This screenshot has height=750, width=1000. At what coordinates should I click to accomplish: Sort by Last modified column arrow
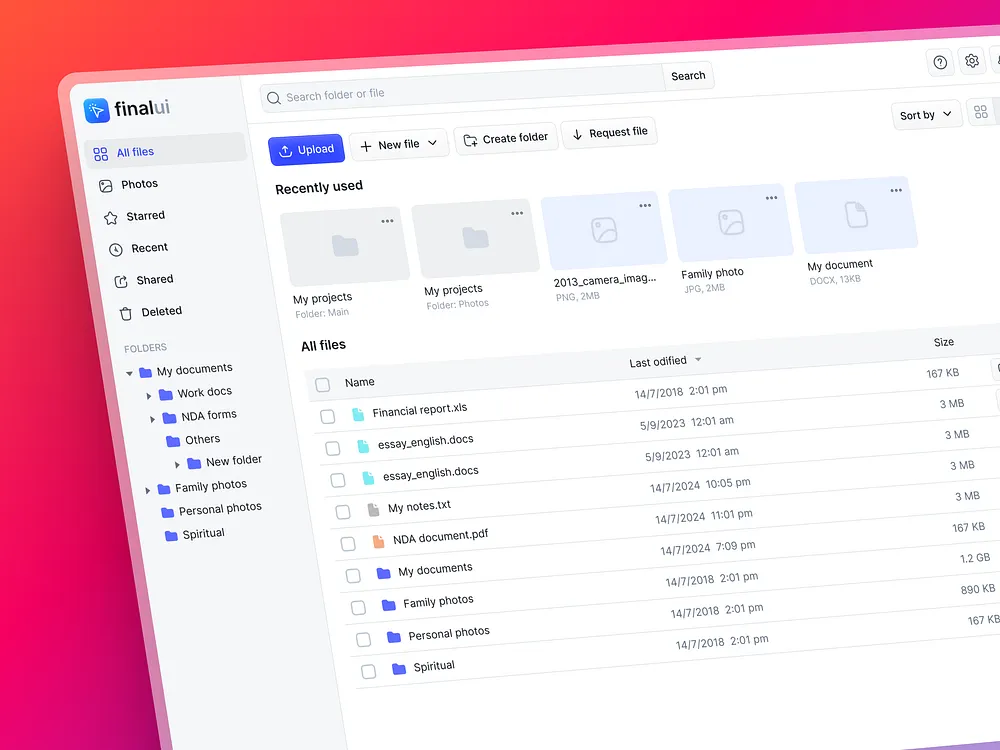pos(698,359)
